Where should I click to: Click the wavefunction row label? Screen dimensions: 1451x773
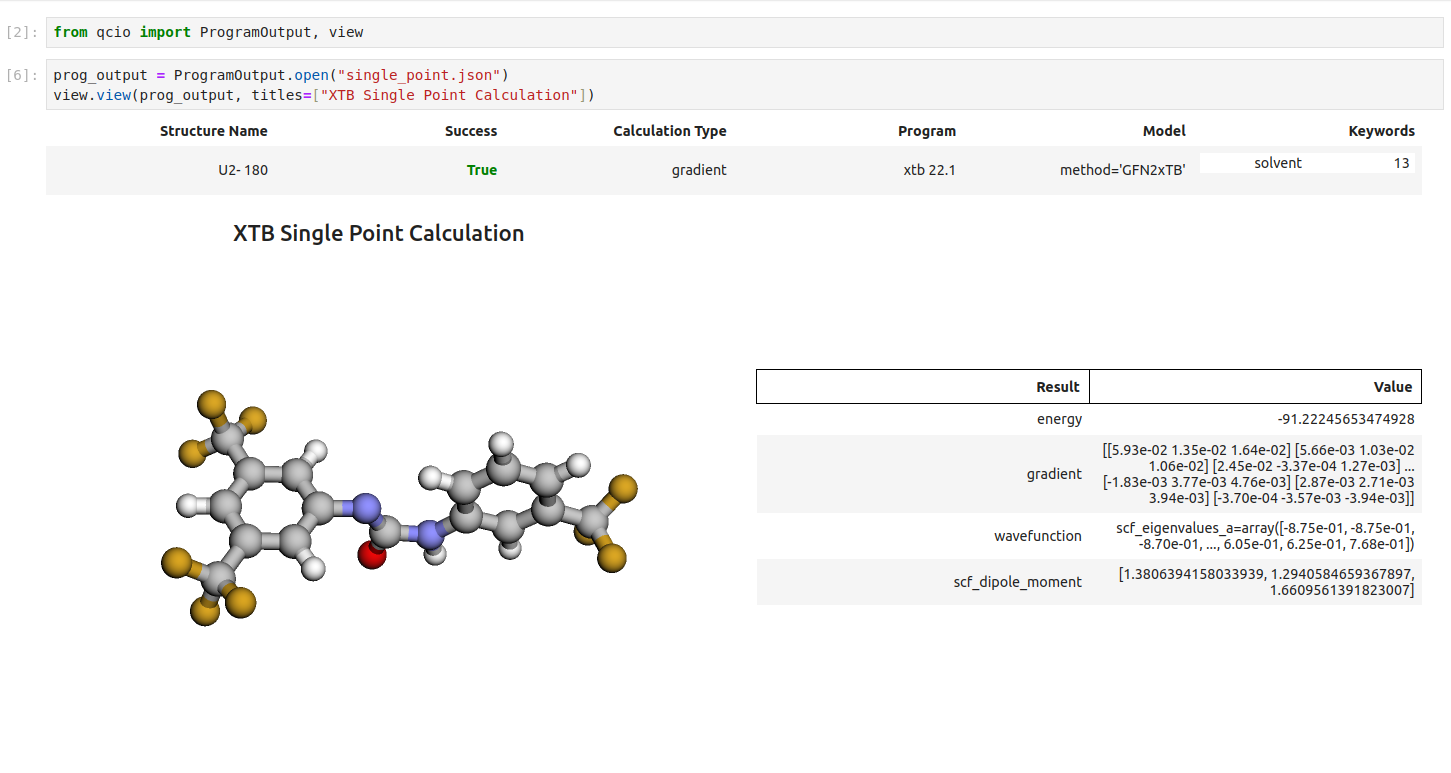(1037, 536)
